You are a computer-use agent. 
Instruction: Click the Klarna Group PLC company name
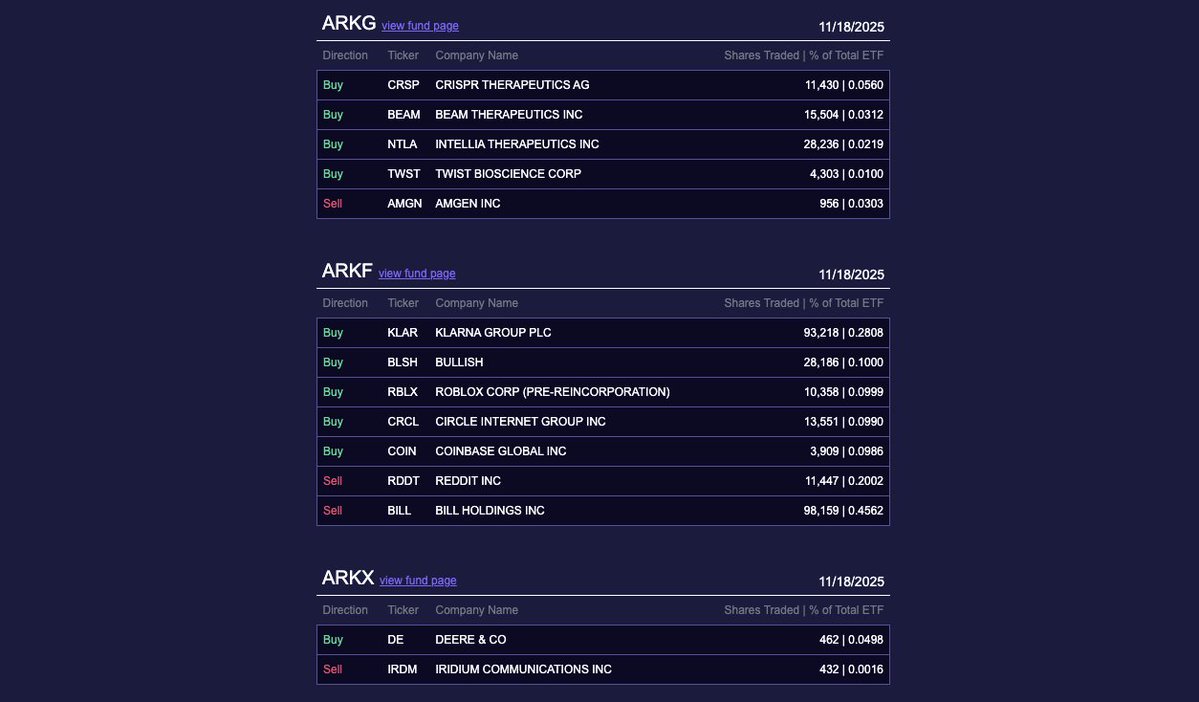[493, 333]
